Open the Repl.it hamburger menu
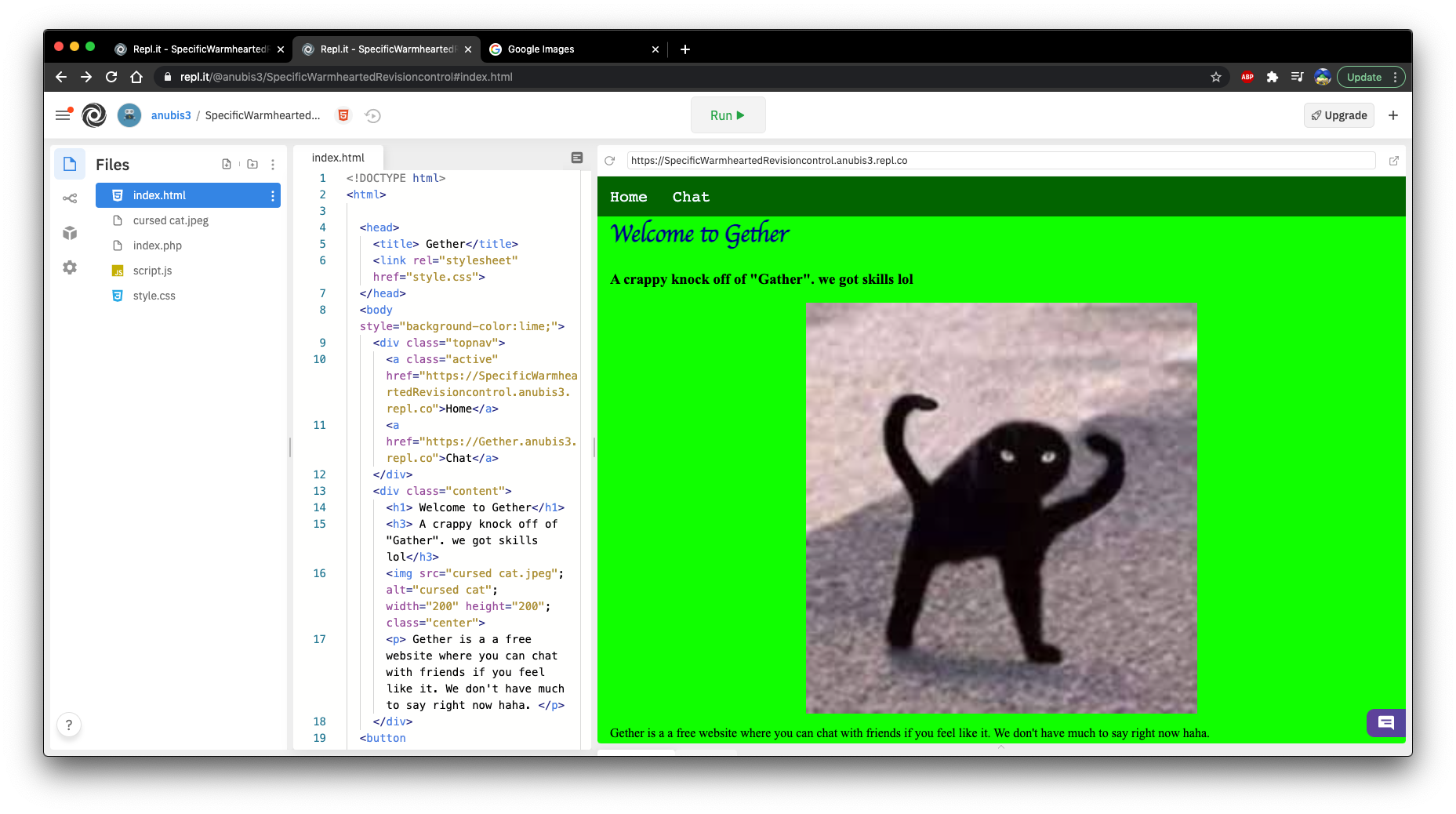The width and height of the screenshot is (1456, 814). click(64, 115)
